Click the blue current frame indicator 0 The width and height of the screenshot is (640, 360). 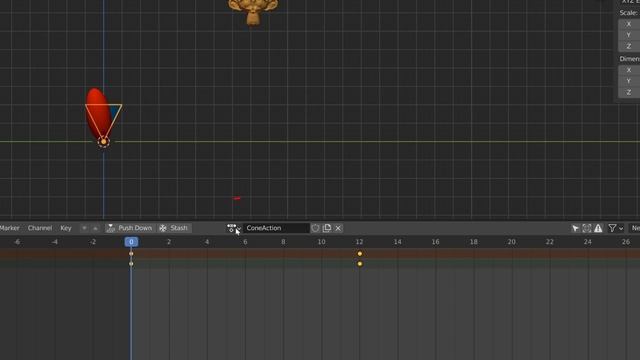tap(131, 242)
